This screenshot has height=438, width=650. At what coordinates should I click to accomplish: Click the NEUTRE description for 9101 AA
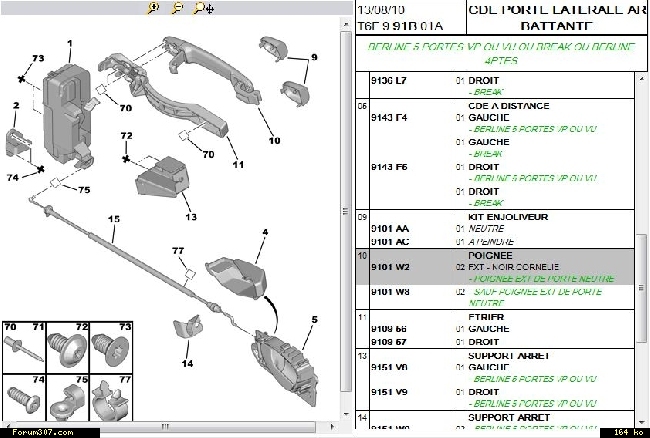(486, 229)
